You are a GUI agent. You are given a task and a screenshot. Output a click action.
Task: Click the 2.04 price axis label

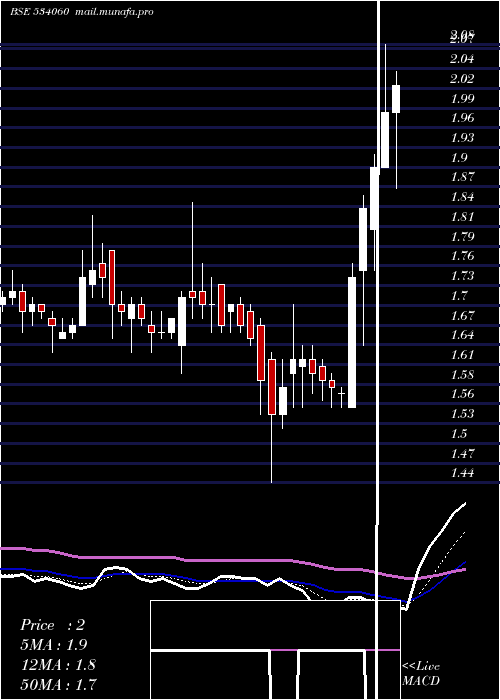pos(462,59)
